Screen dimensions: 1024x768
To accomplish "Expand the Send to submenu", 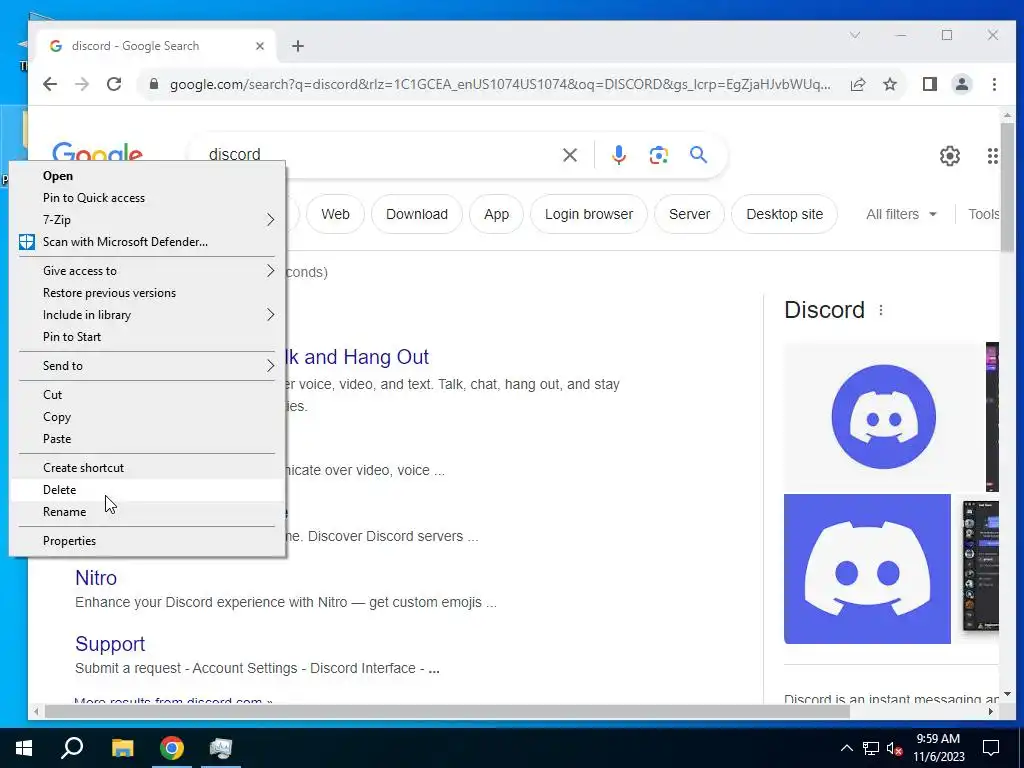I will pyautogui.click(x=147, y=366).
